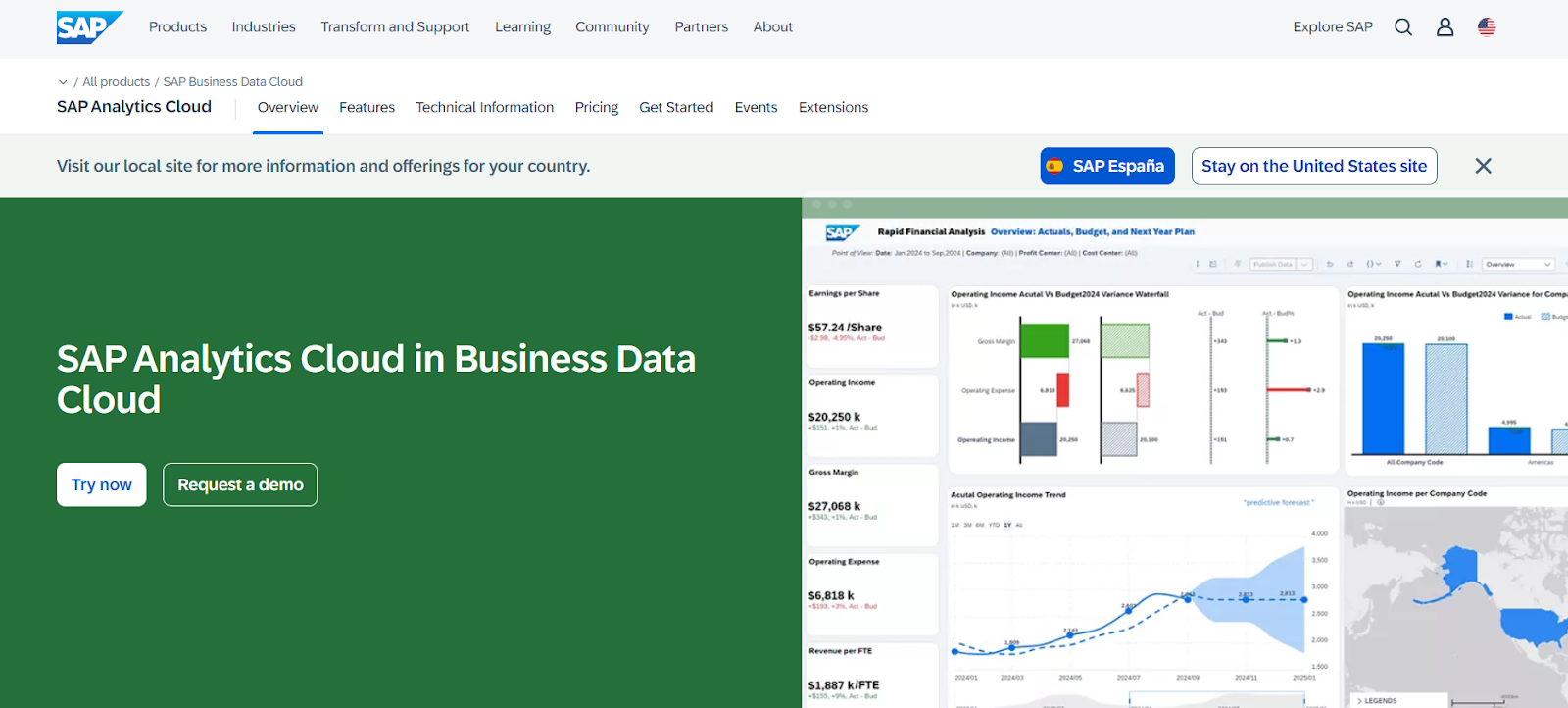Click the Spain flag in SAP España button
This screenshot has height=708, width=1568.
1055,166
